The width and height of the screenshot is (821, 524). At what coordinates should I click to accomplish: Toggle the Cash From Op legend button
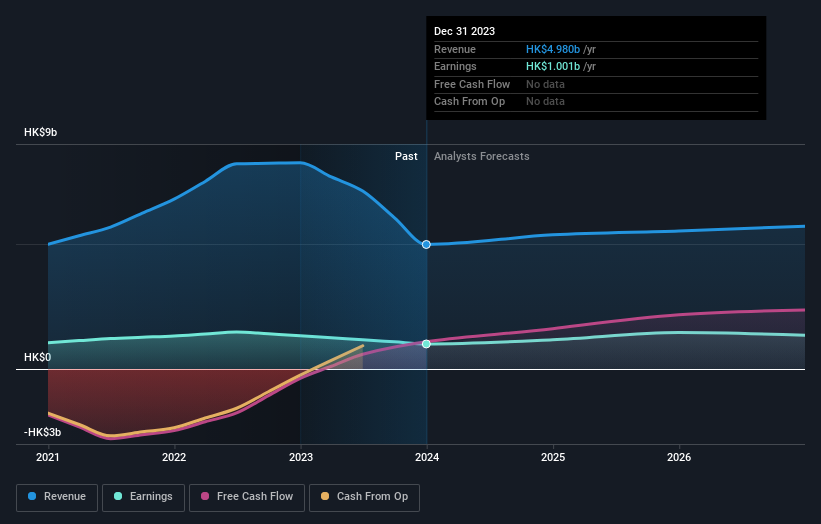point(364,497)
